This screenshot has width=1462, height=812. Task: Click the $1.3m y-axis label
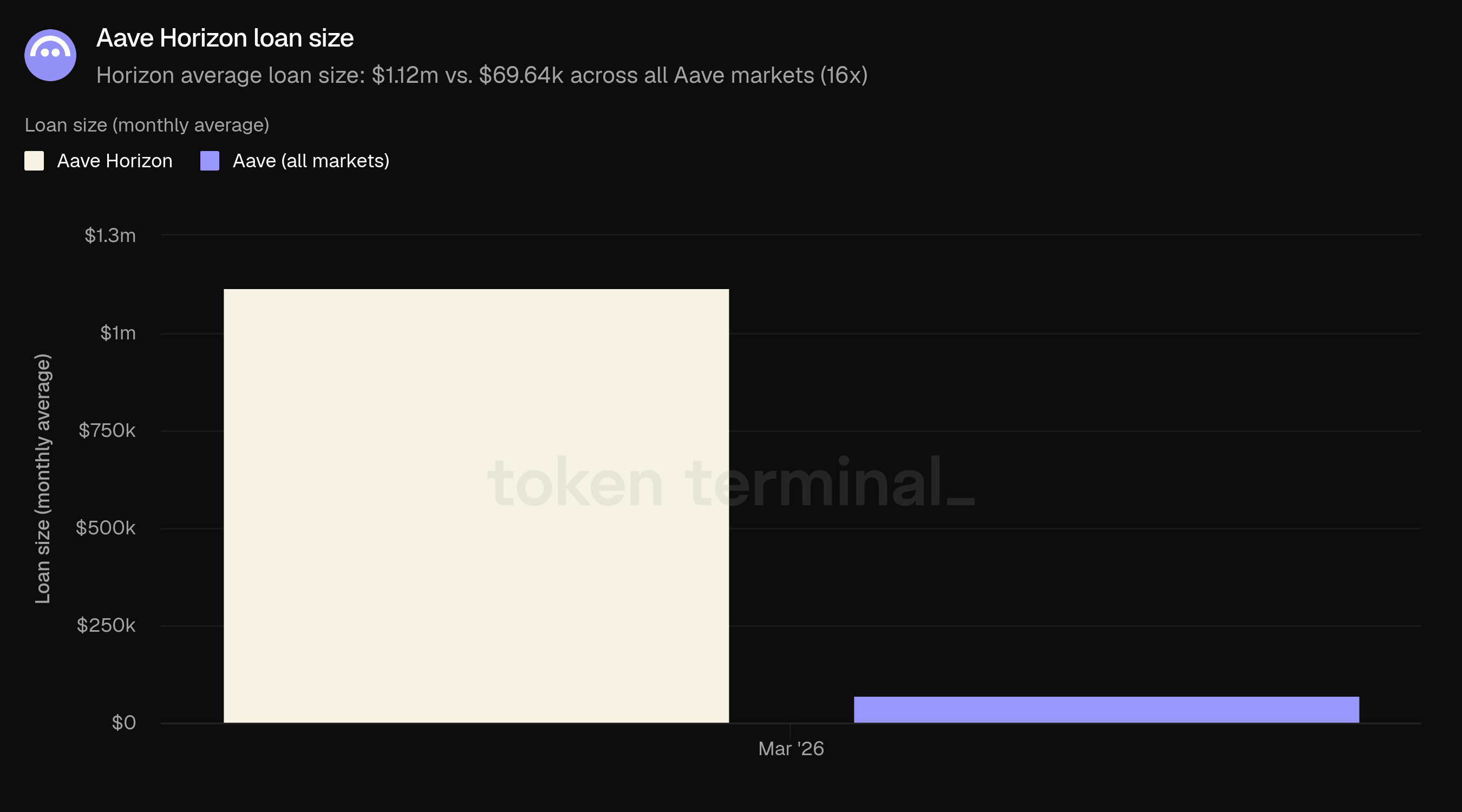(110, 235)
